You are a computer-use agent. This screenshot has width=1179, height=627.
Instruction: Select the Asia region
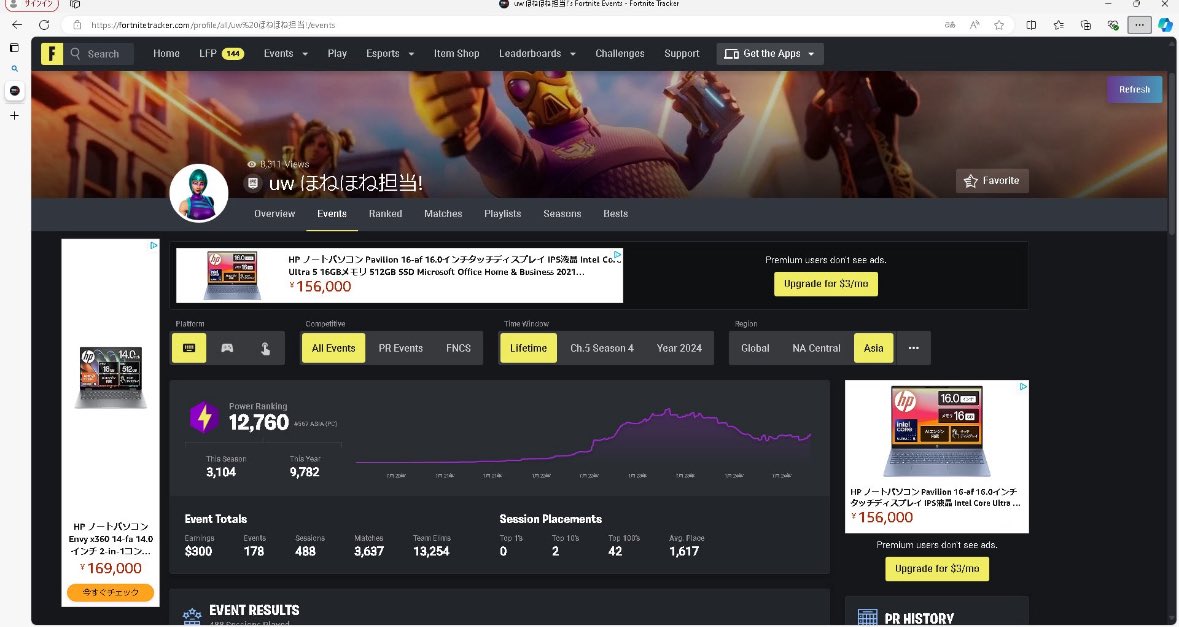tap(873, 348)
